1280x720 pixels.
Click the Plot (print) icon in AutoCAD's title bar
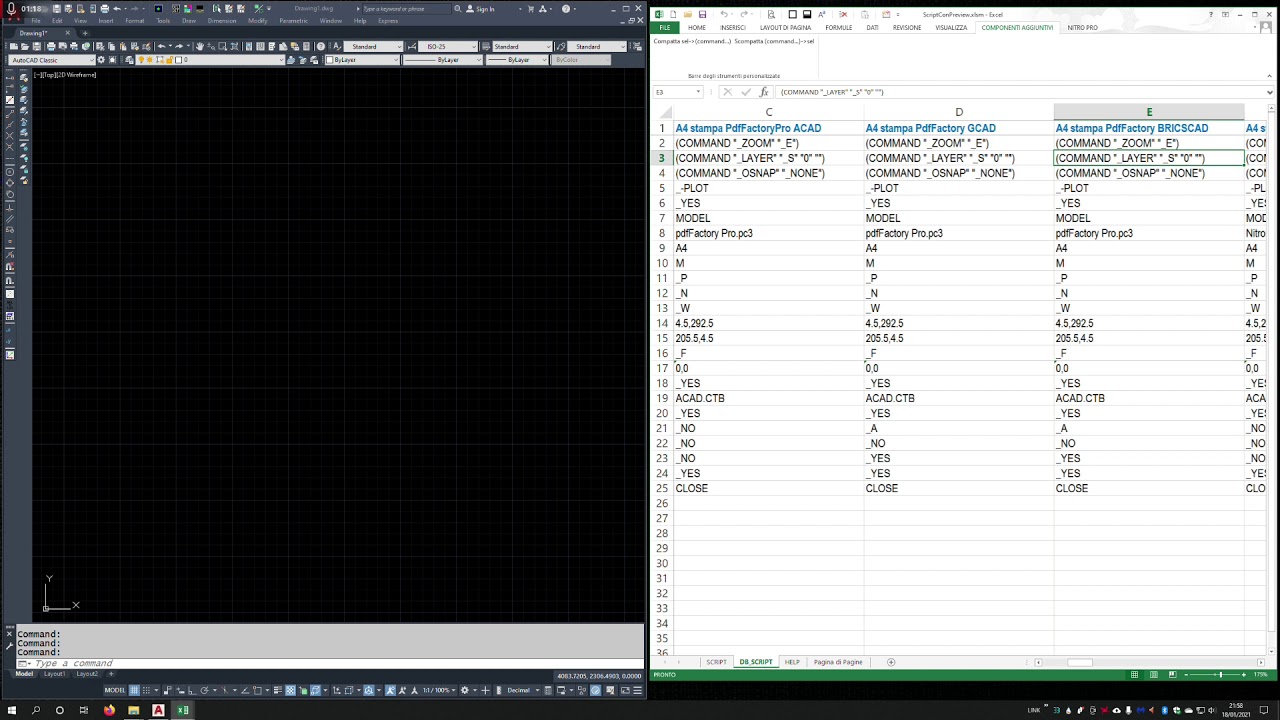click(x=104, y=8)
